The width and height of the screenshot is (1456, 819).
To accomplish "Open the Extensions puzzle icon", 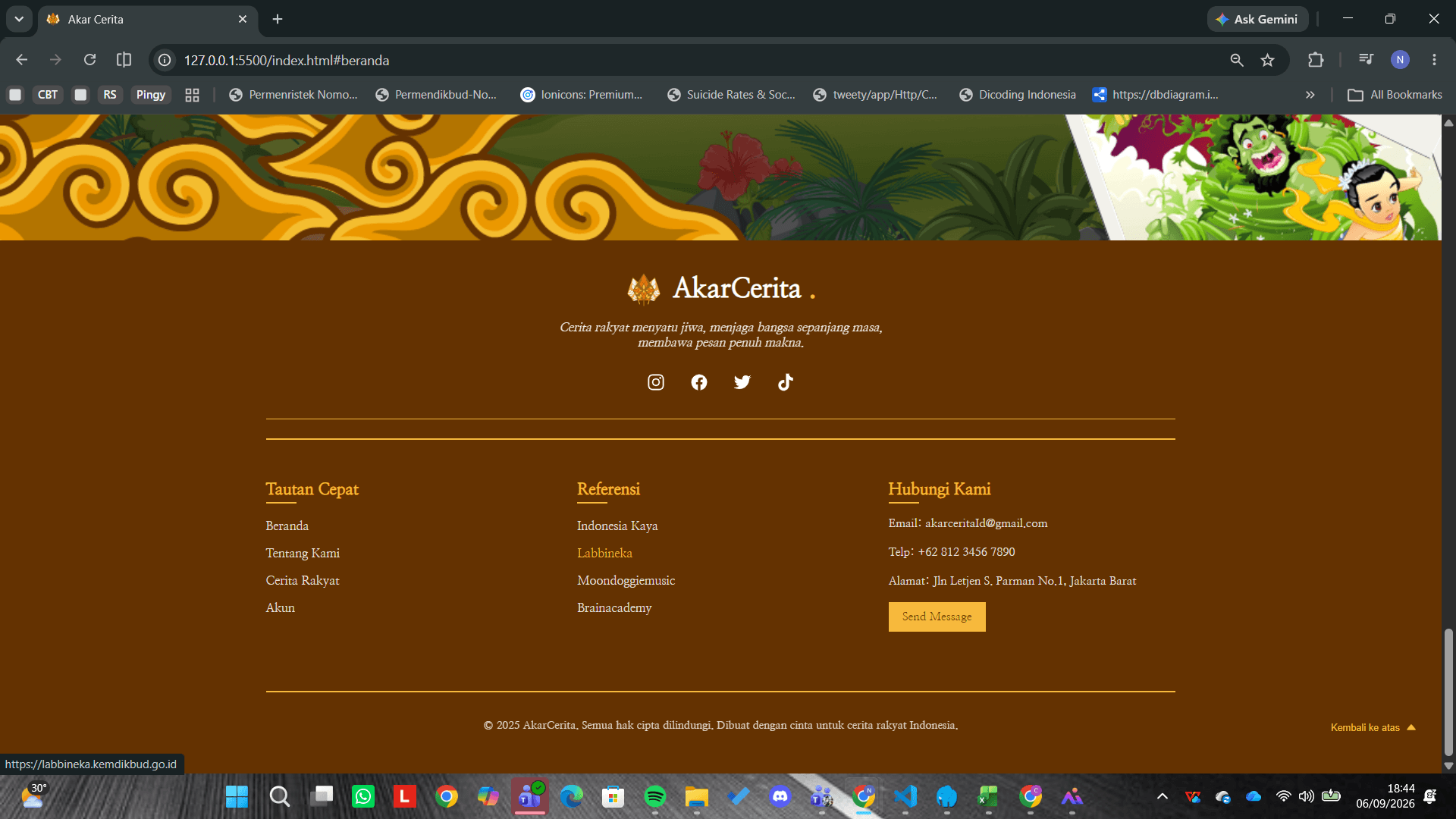I will click(1316, 60).
